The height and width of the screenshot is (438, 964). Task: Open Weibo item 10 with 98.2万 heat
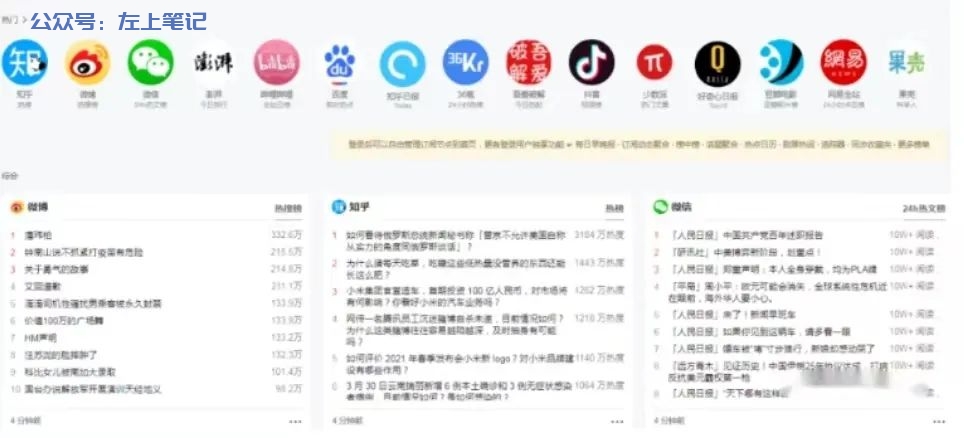[x=93, y=389]
